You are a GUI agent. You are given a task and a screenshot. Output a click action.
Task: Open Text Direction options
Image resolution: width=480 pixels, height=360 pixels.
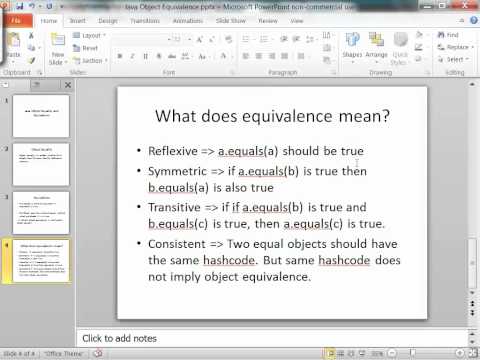tap(327, 35)
